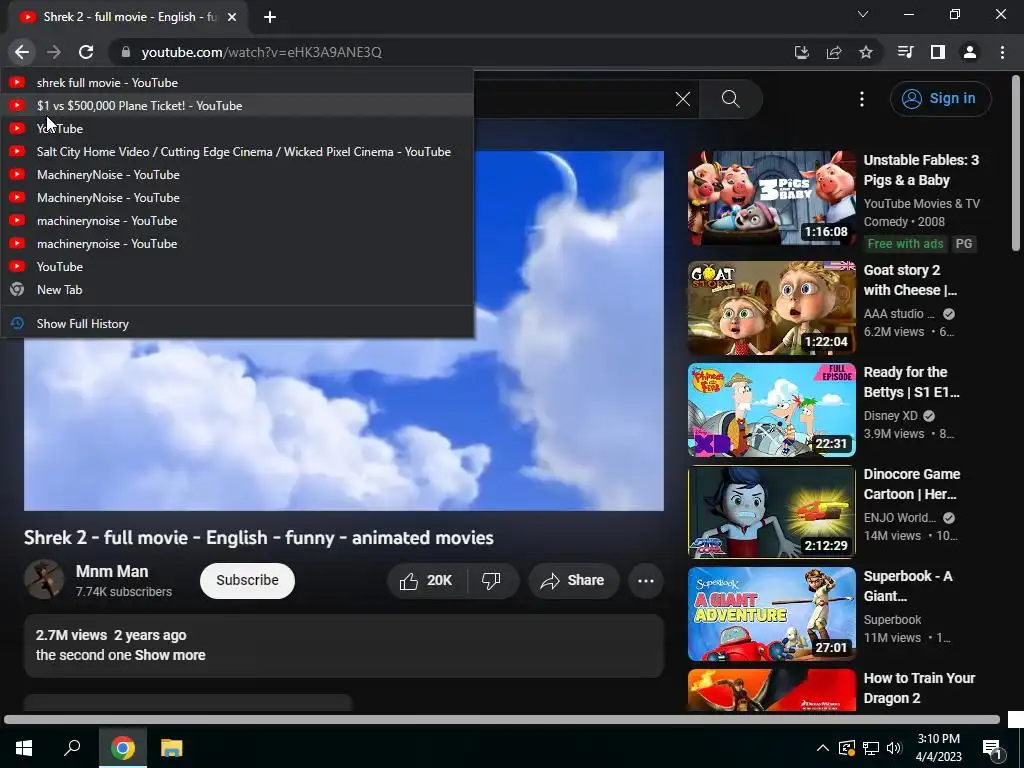Viewport: 1024px width, 768px height.
Task: Select the New Tab history entry
Action: click(x=237, y=289)
